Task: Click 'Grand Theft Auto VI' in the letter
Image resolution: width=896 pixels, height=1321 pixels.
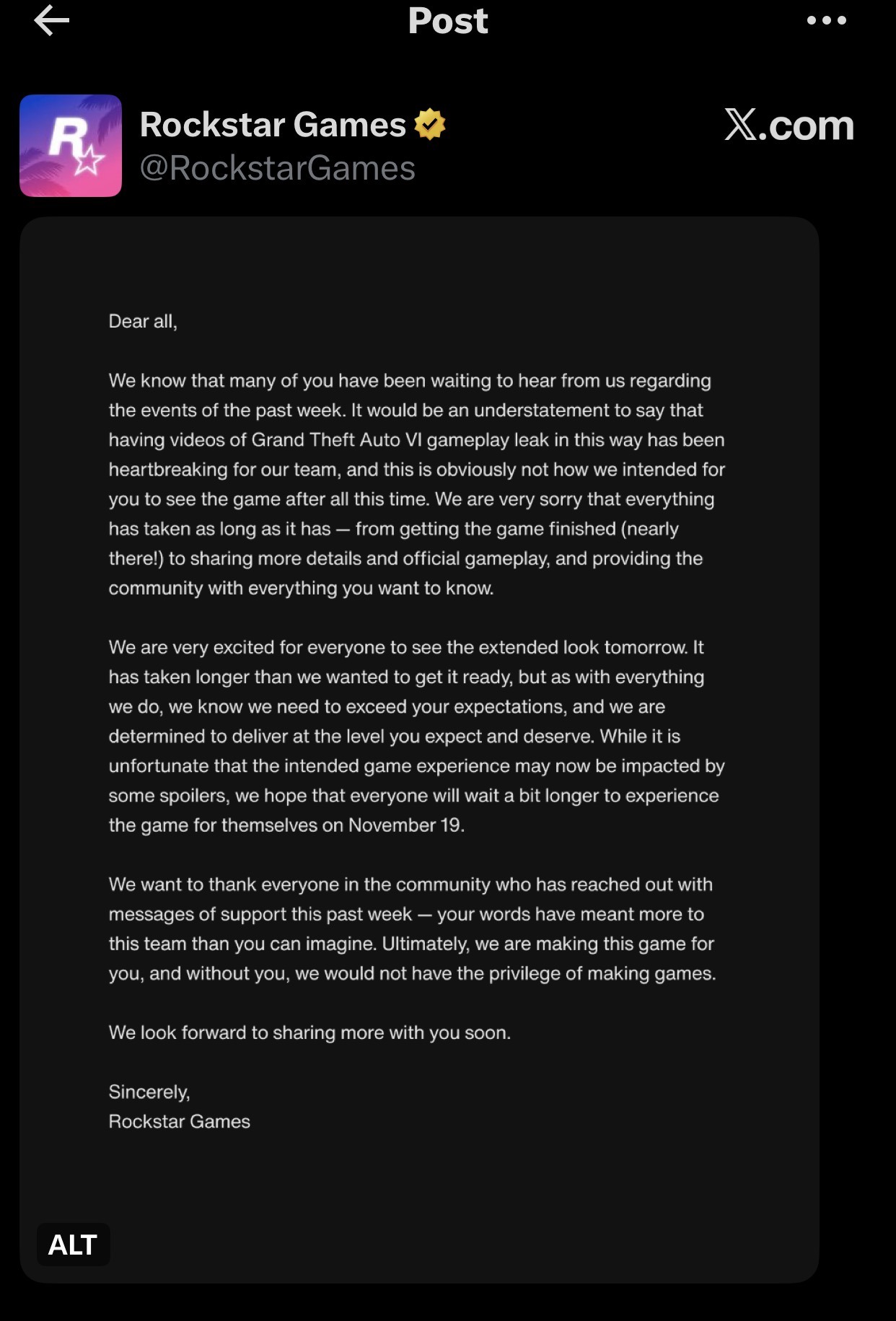Action: (336, 440)
